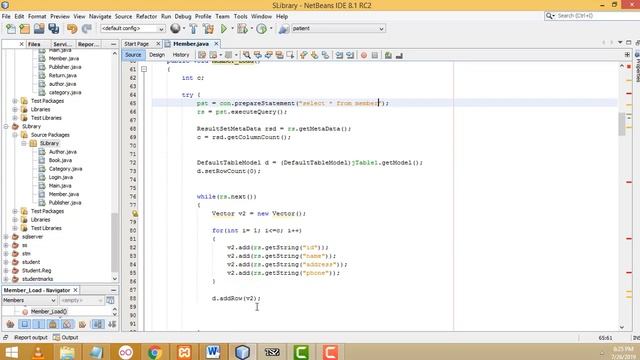Toggle Sort by Name in Navigator
This screenshot has width=640, height=360.
pyautogui.click(x=98, y=324)
